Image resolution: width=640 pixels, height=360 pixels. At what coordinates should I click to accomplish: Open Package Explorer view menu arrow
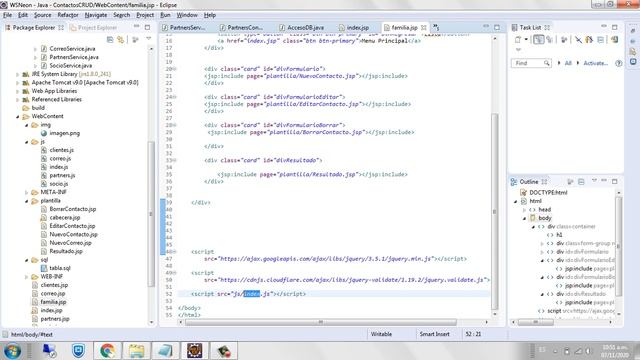(x=149, y=39)
